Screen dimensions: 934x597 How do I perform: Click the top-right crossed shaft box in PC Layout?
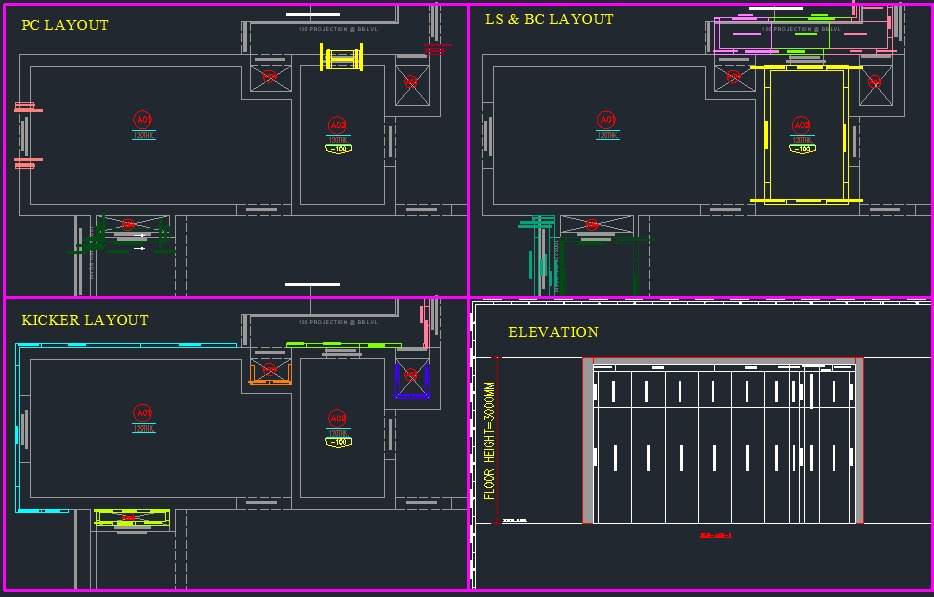click(x=411, y=82)
